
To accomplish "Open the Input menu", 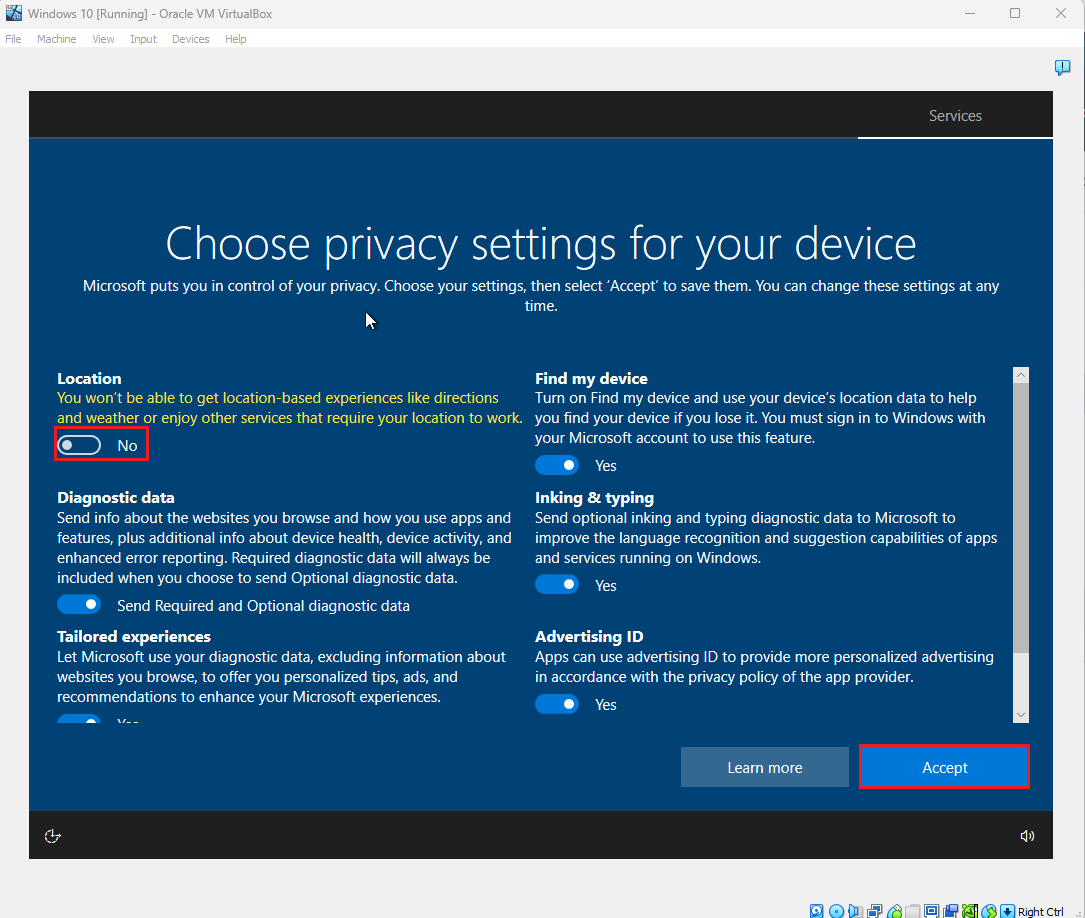I will coord(143,39).
